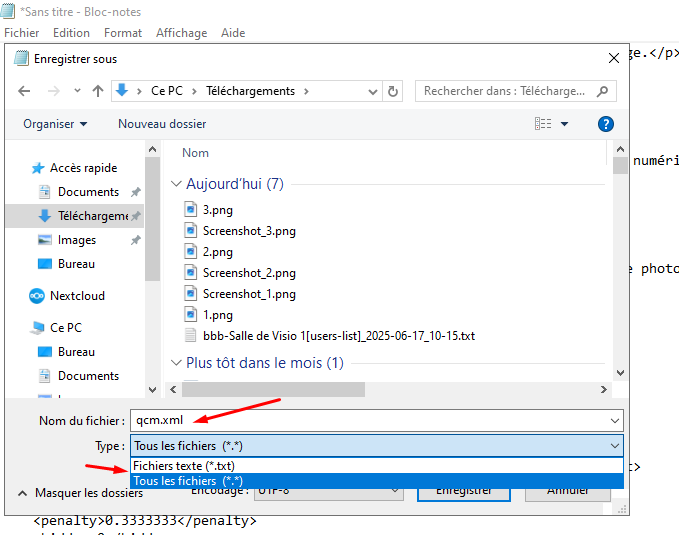Collapse the Plus tôt dans le mois group
This screenshot has width=679, height=535.
coord(177,363)
